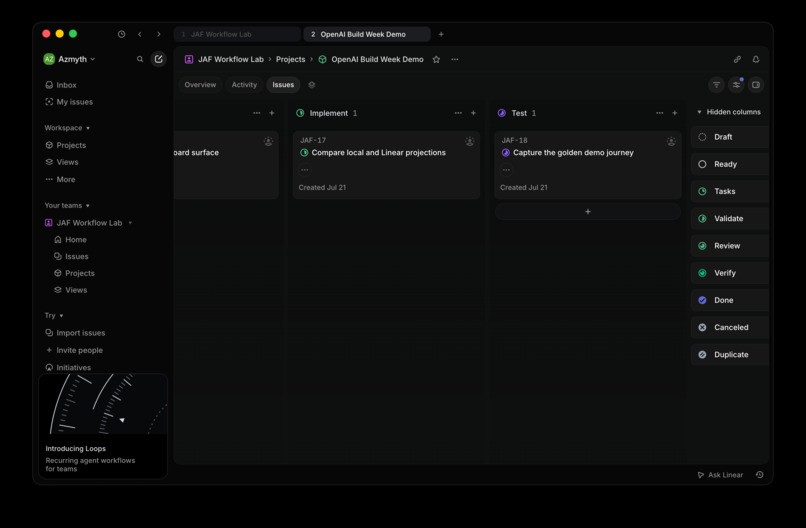Open the search icon in the sidebar
Image resolution: width=806 pixels, height=528 pixels.
click(140, 59)
